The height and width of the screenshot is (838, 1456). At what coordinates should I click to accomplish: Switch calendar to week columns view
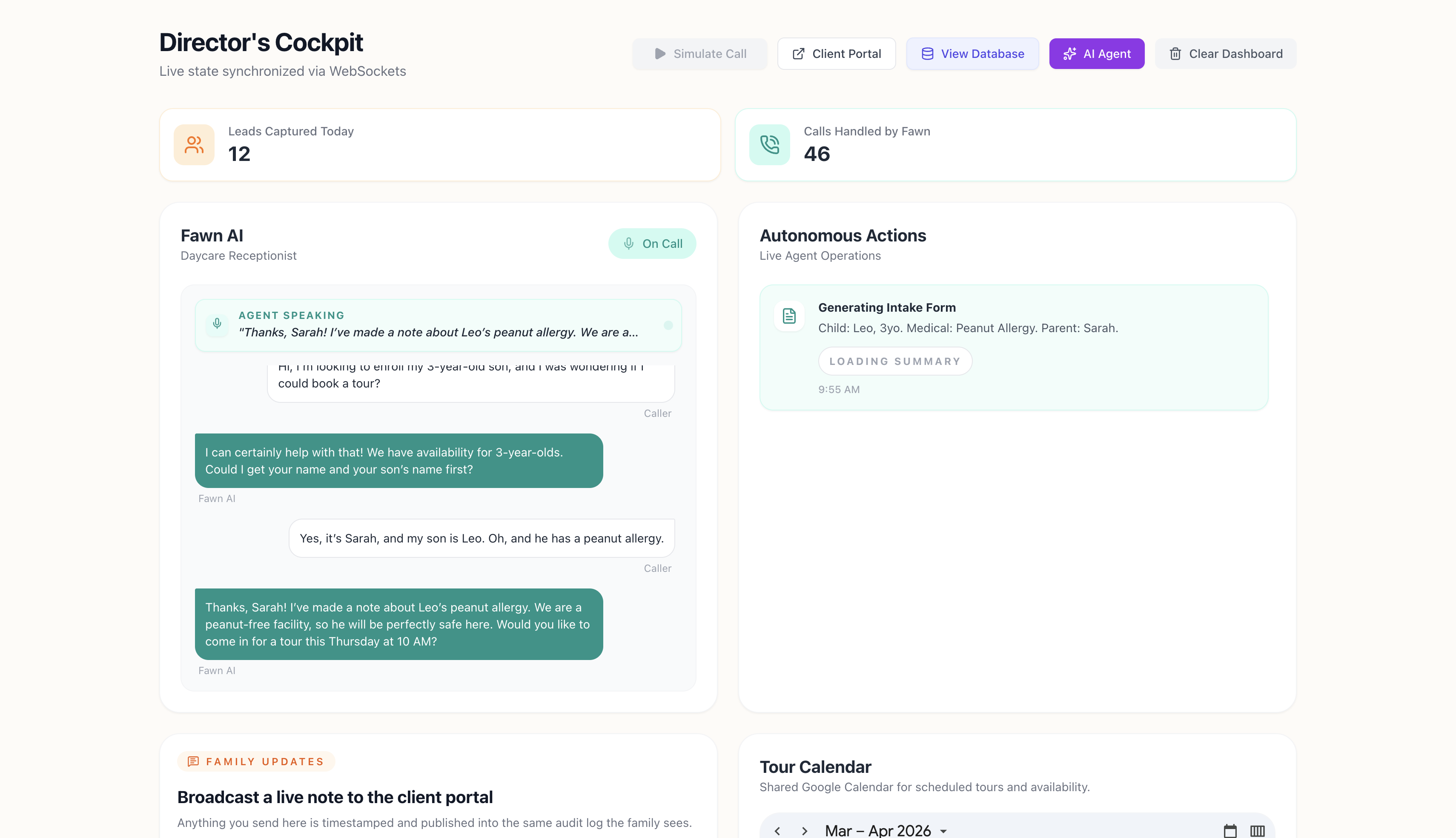tap(1258, 830)
